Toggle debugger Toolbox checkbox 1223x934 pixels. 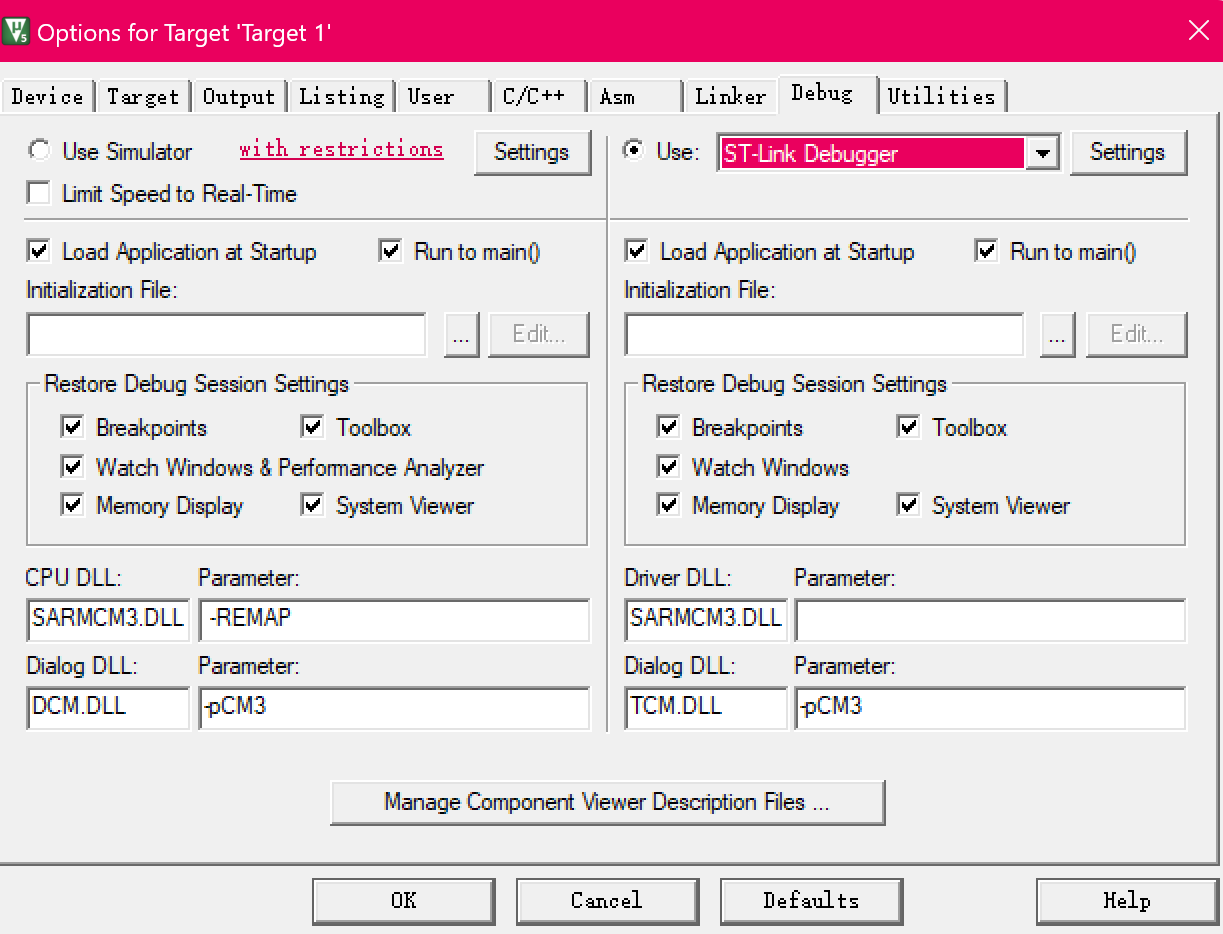(909, 427)
